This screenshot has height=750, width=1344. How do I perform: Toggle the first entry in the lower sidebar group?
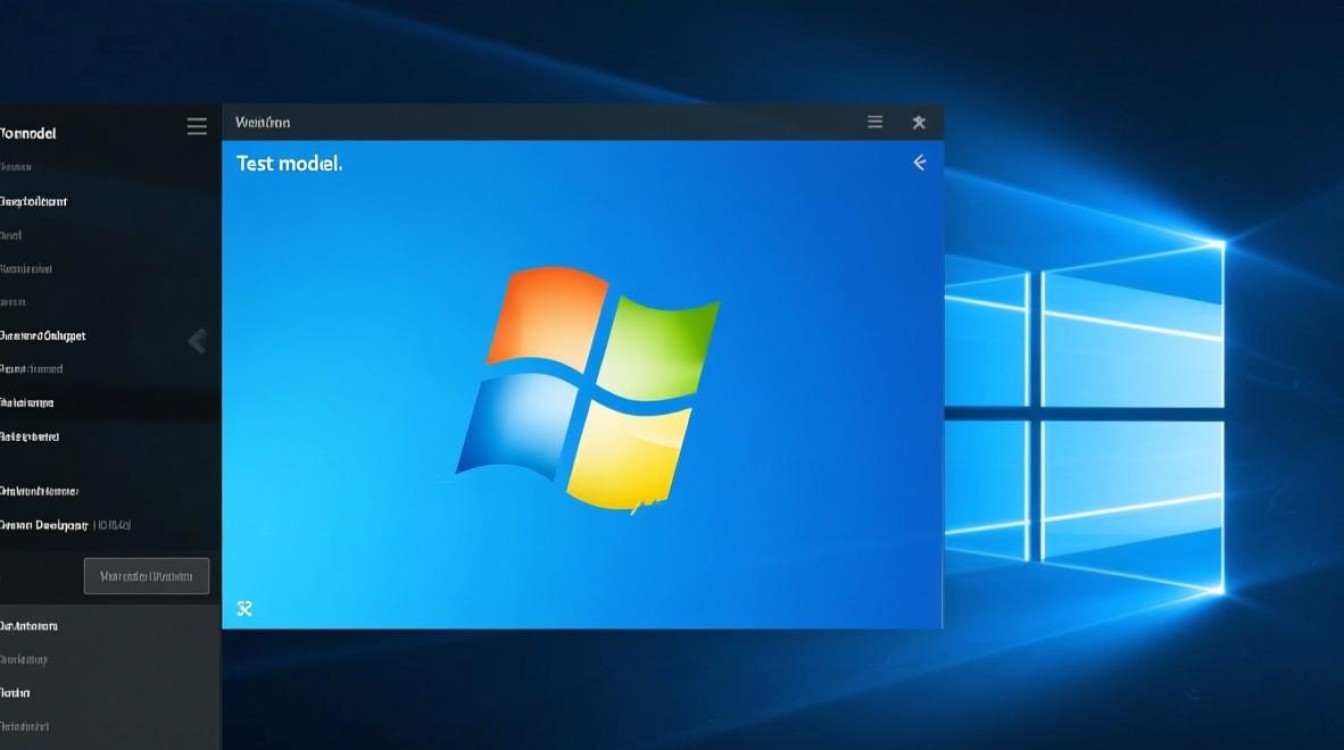[30, 624]
